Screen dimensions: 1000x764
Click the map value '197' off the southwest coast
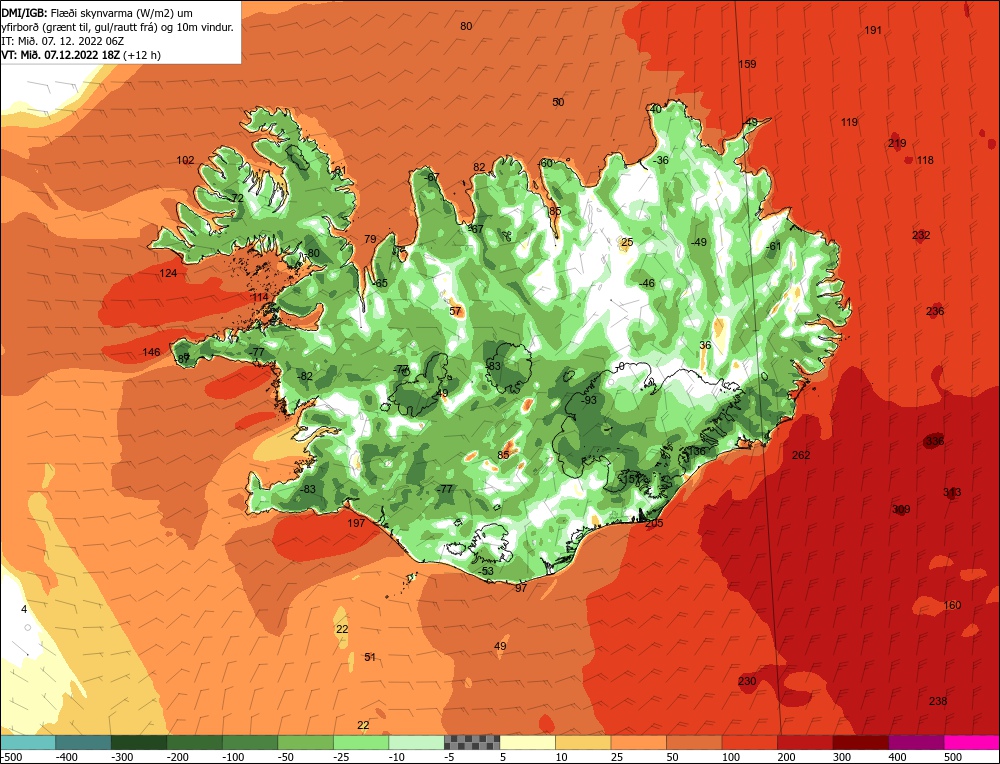(x=356, y=523)
